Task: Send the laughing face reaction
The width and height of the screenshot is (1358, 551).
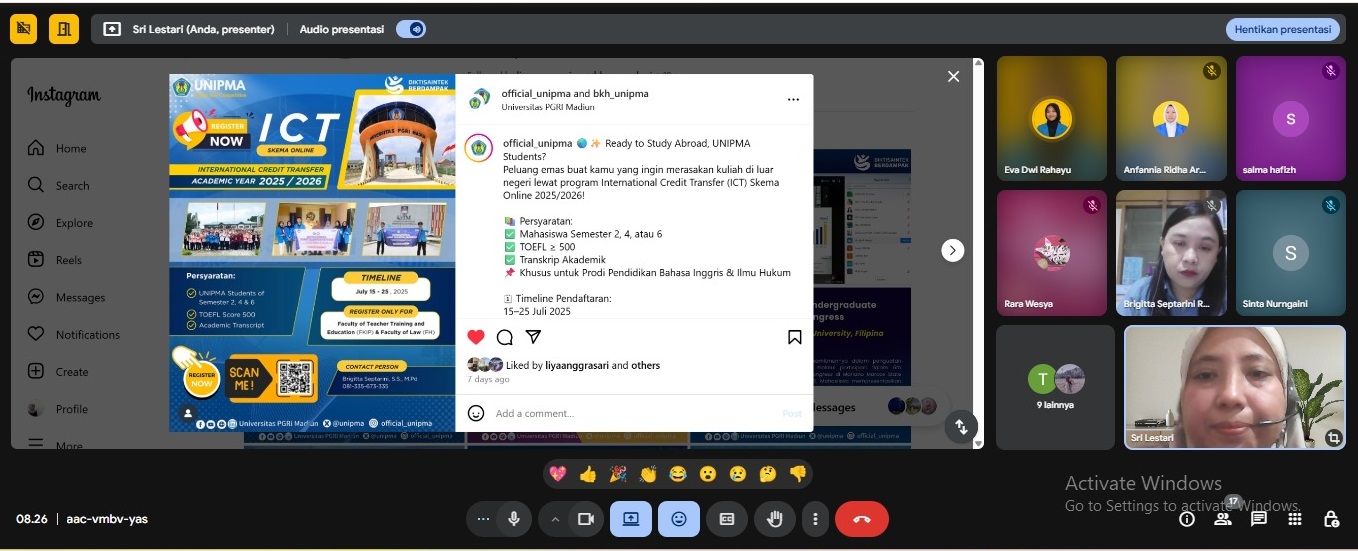Action: (677, 474)
